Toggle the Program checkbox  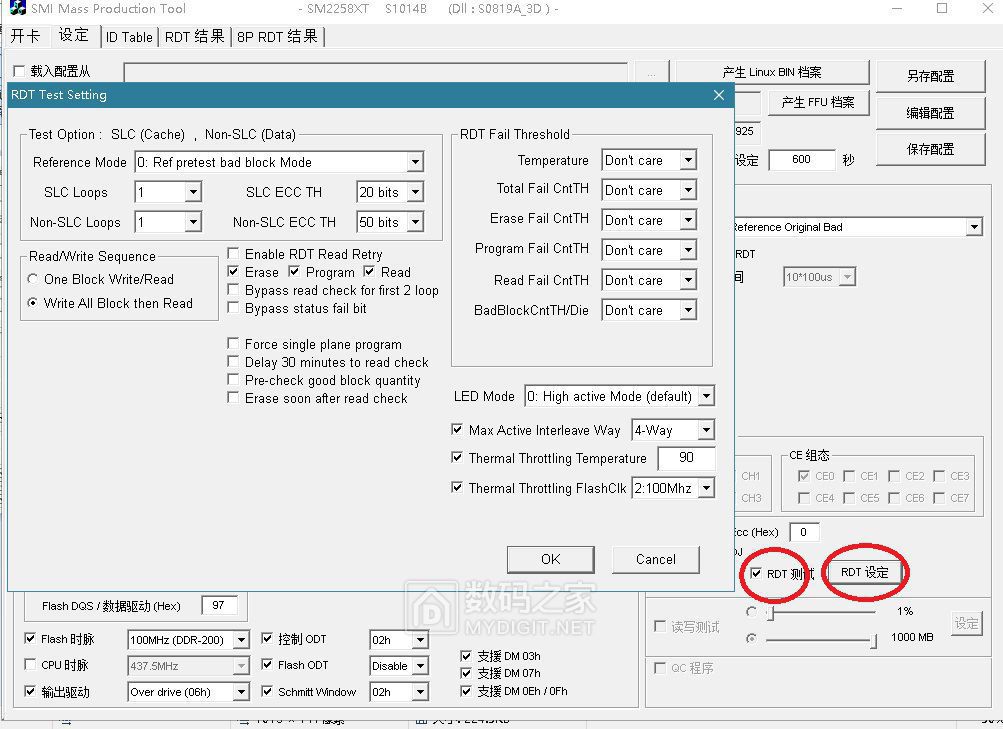[x=294, y=271]
